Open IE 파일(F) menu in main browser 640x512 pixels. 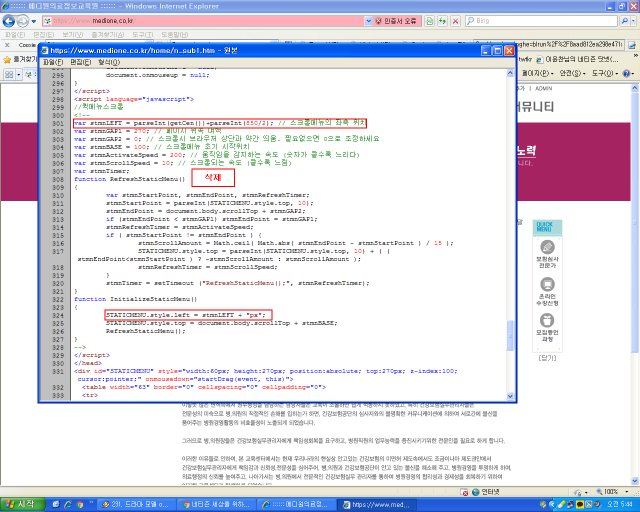(x=15, y=35)
